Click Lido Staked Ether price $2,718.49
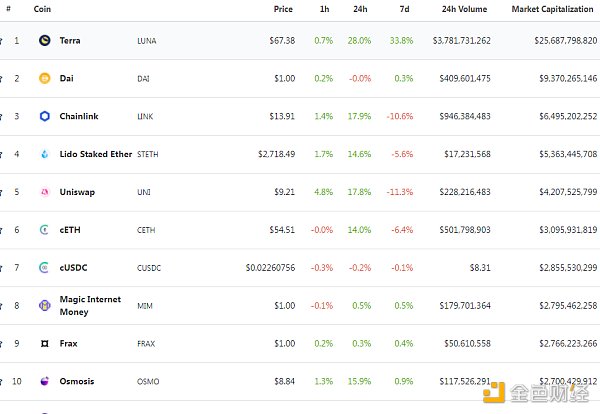The image size is (600, 414). pos(277,154)
